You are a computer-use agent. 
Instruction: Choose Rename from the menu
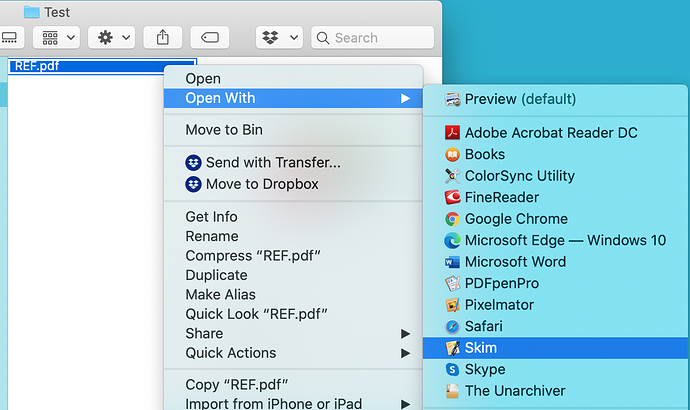click(293, 236)
